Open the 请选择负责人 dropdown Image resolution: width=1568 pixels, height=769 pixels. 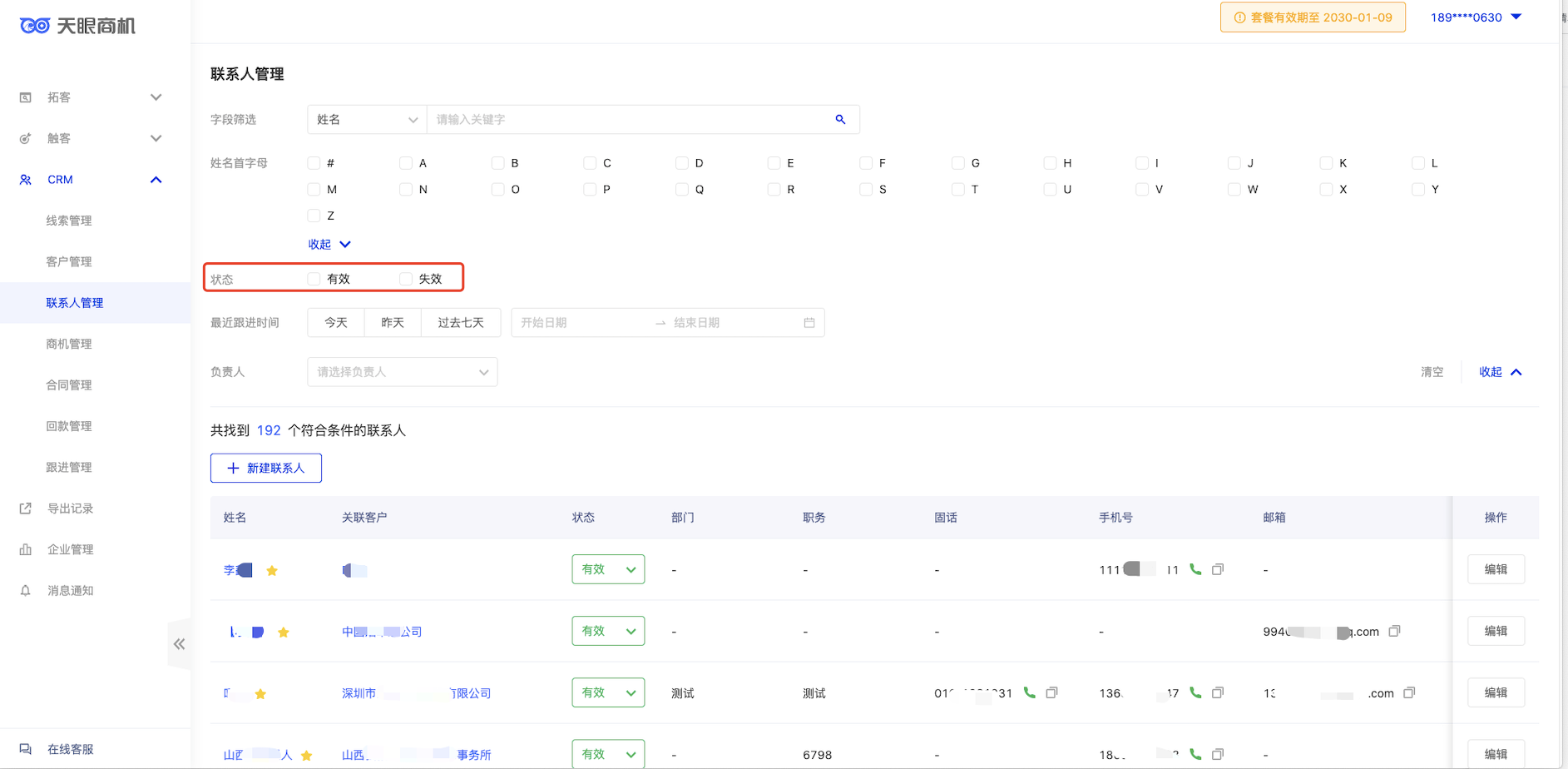click(403, 372)
